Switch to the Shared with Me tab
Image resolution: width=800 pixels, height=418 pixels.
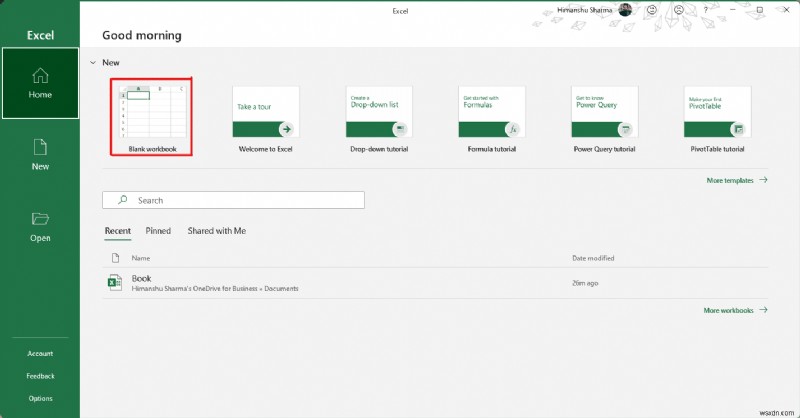[217, 231]
